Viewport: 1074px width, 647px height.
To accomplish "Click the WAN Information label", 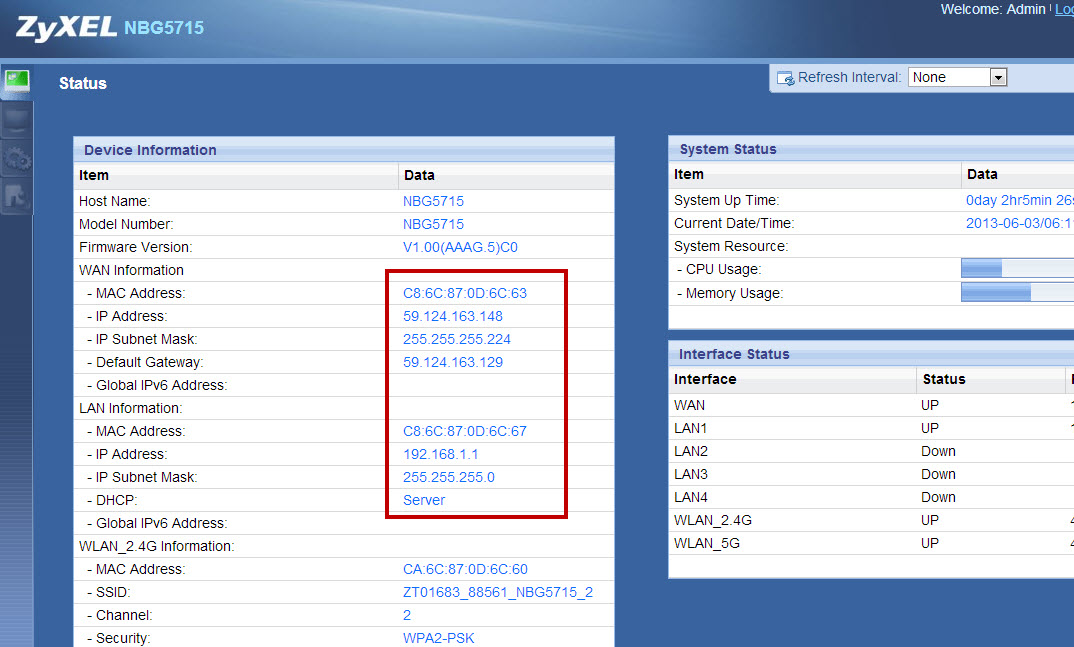I will pyautogui.click(x=131, y=270).
